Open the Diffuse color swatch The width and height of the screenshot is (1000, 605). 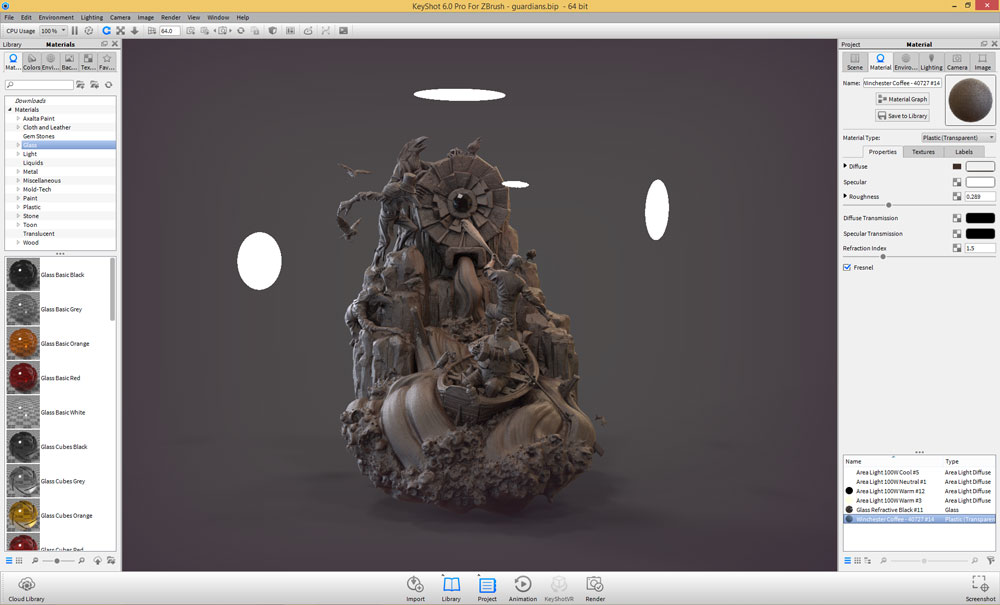coord(980,166)
